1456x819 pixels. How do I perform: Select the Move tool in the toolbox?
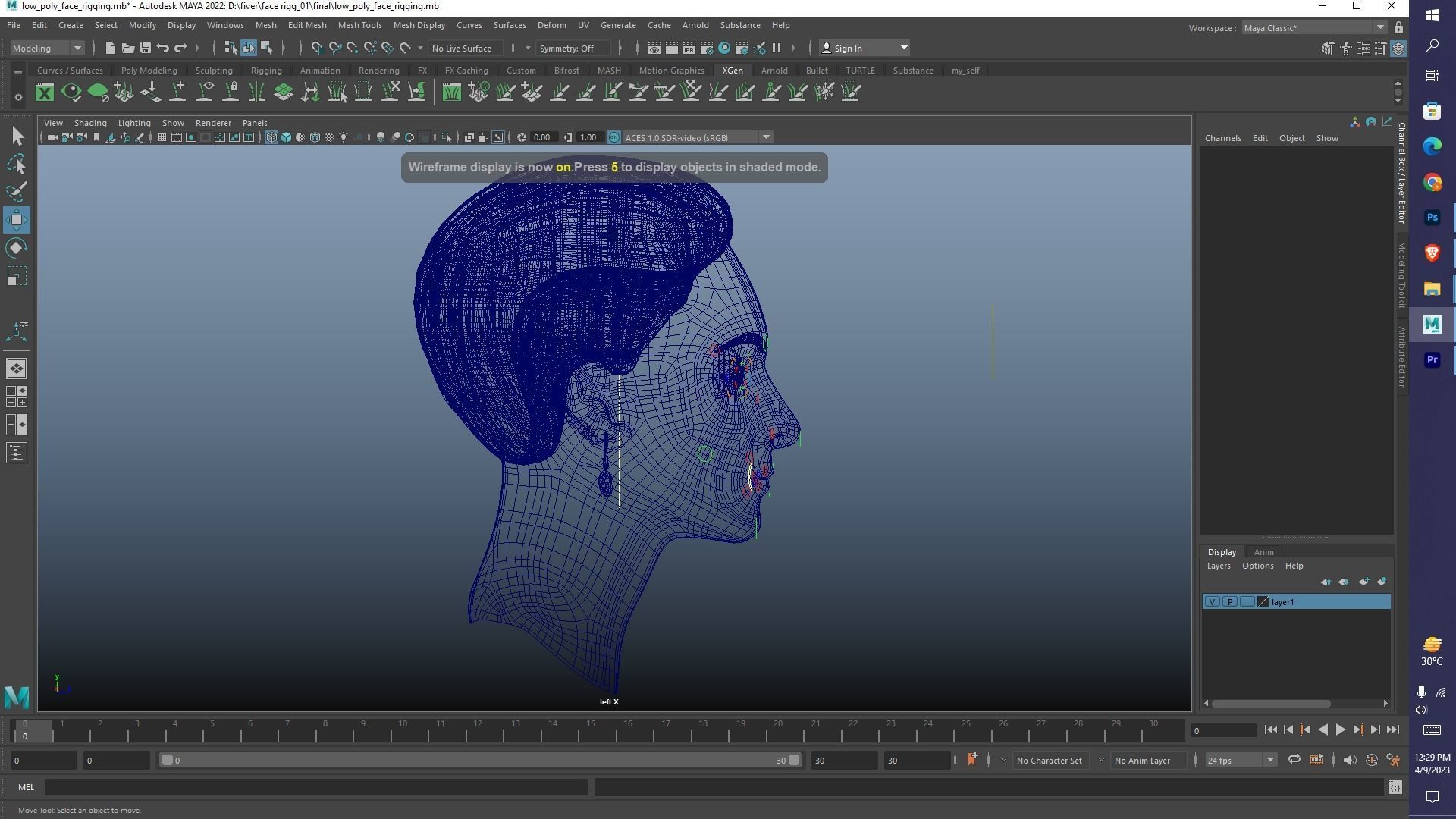17,220
